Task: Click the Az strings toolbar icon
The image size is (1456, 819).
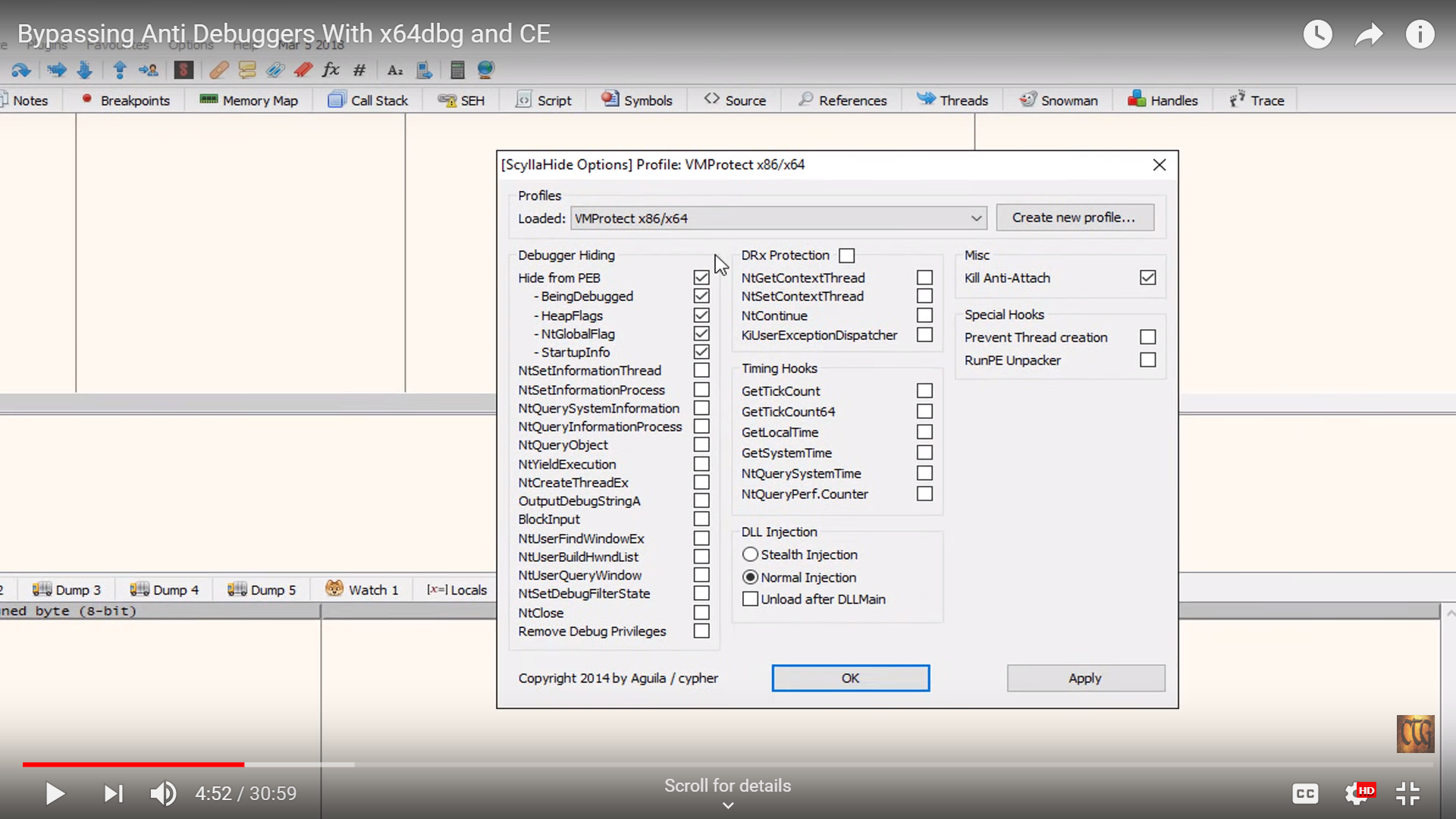Action: [x=394, y=70]
